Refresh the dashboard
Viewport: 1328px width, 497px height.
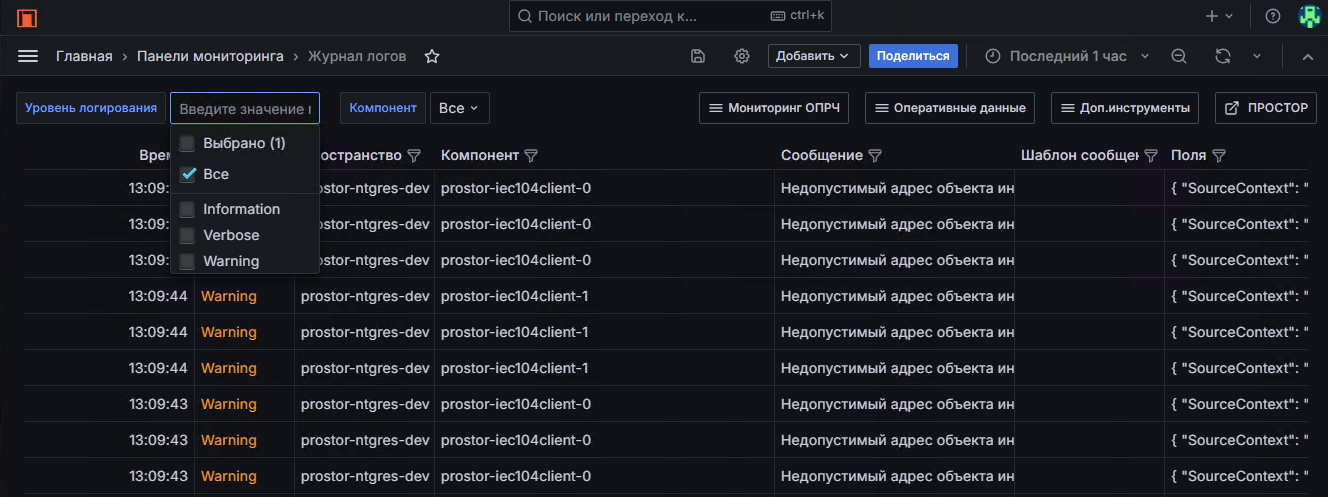(x=1222, y=57)
